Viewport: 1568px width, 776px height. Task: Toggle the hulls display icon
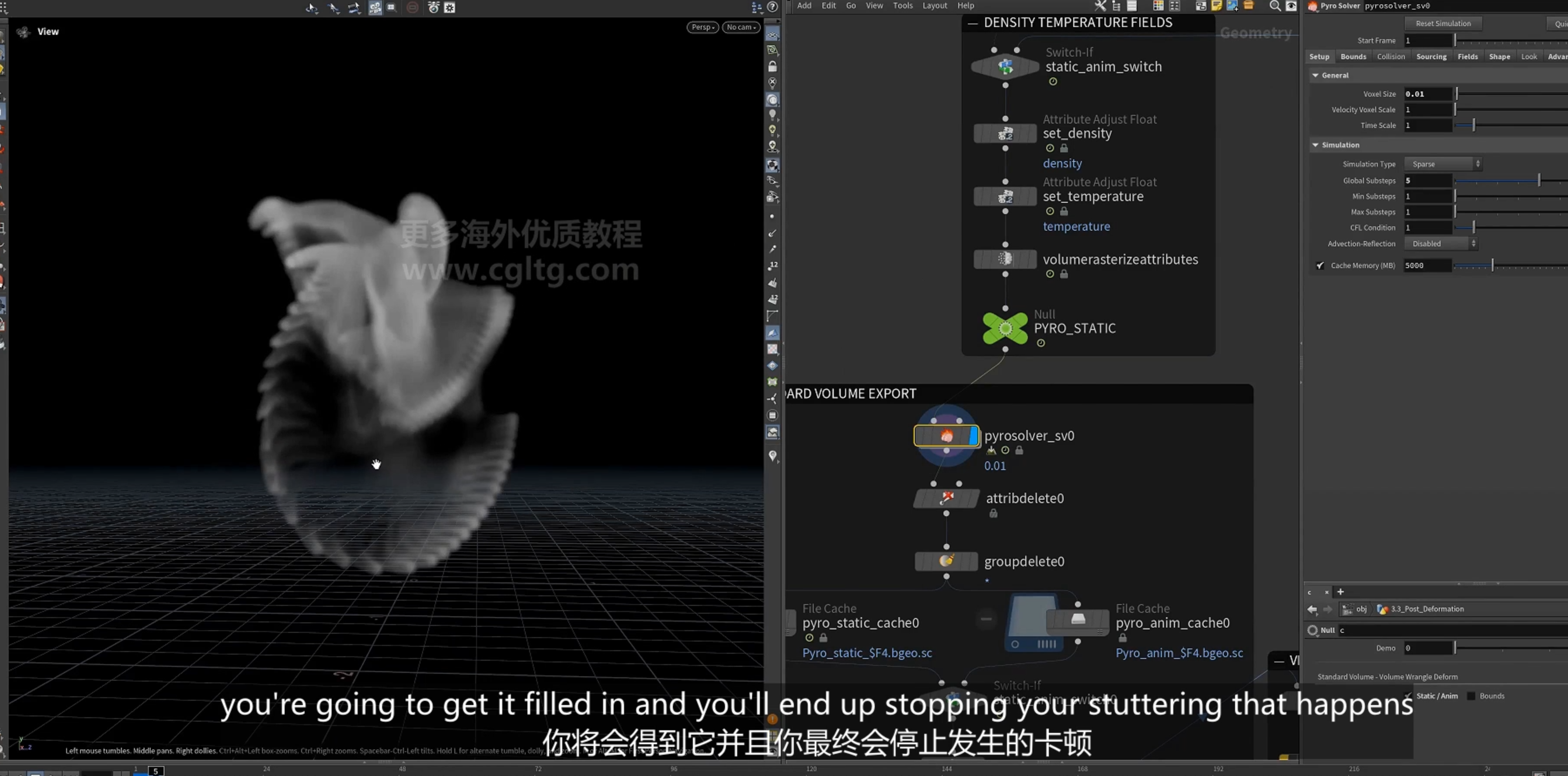[772, 316]
